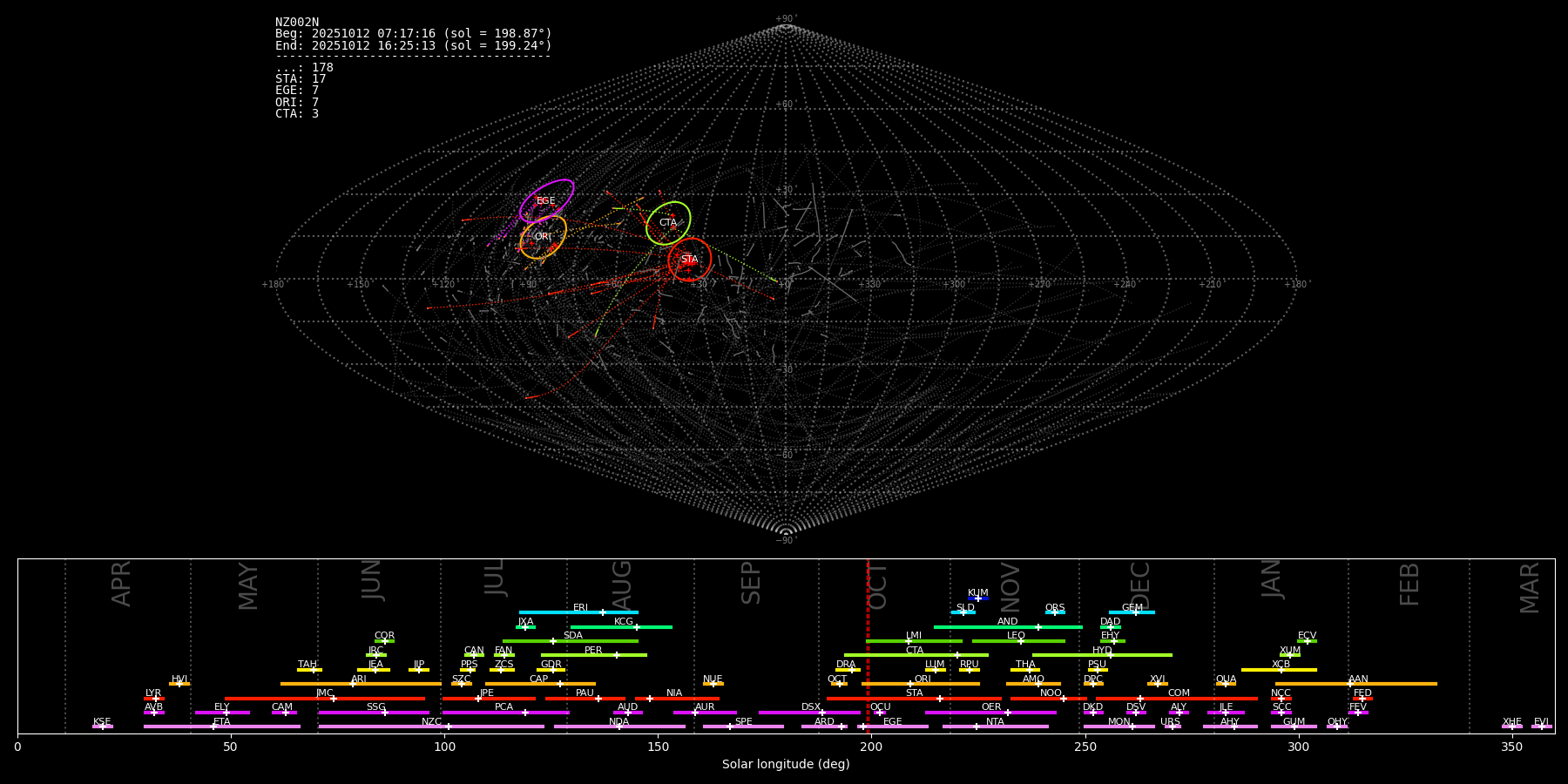Click the URS shower label
This screenshot has height=784, width=1568.
tap(1170, 722)
